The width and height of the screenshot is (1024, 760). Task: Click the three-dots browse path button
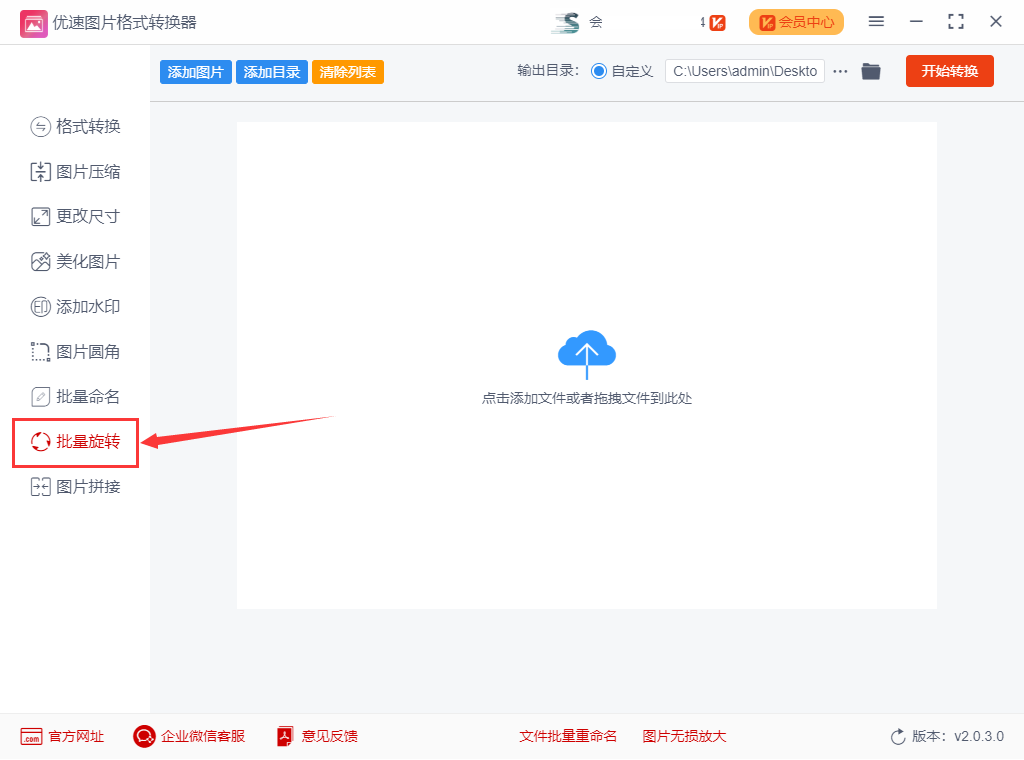tap(840, 71)
